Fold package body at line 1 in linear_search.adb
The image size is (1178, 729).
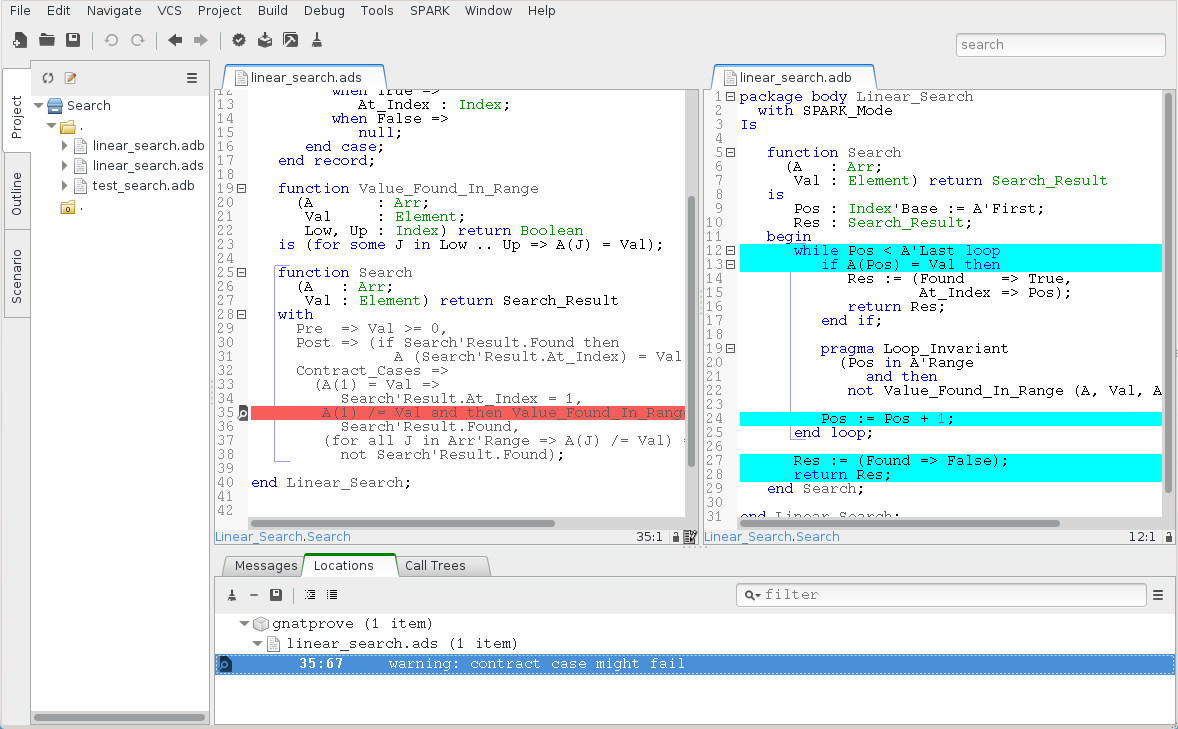point(730,96)
